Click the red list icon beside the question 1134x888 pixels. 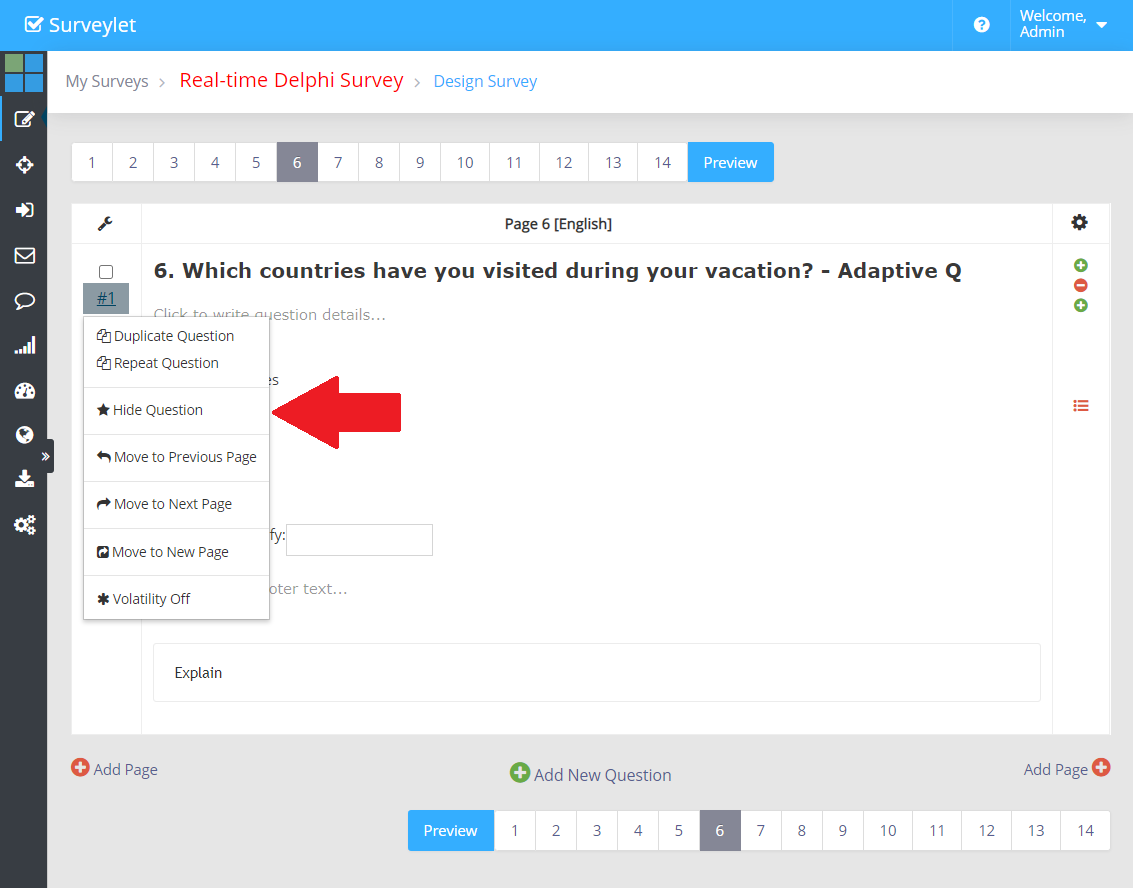point(1080,406)
